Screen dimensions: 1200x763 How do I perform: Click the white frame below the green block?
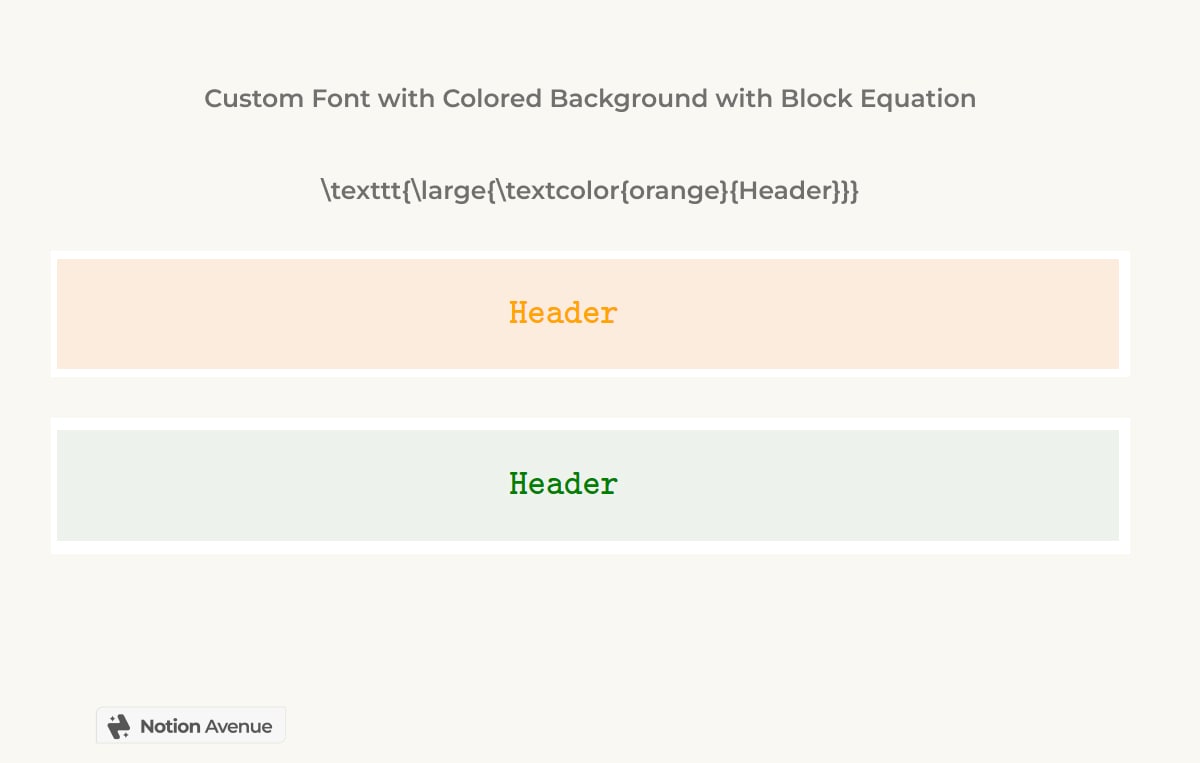590,547
